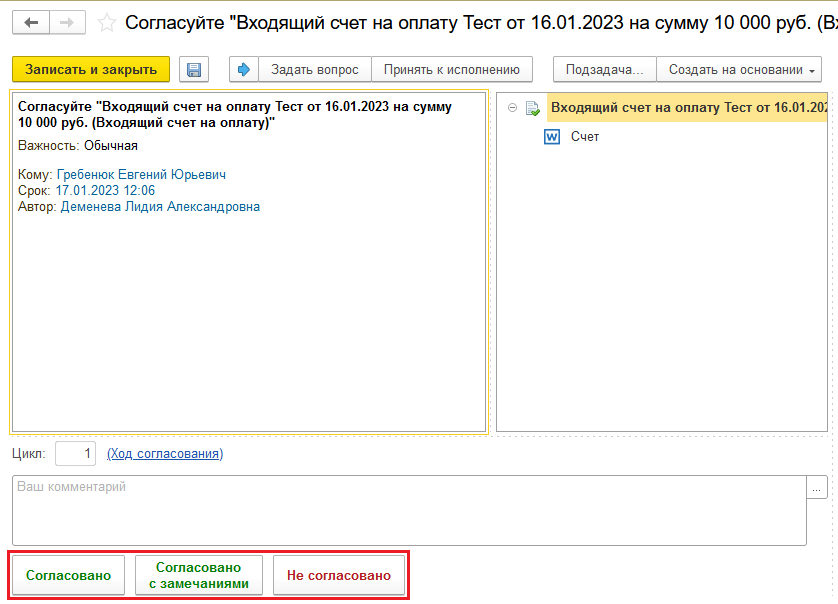Viewport: 838px width, 604px height.
Task: Open the comment editor via ellipsis button
Action: click(x=818, y=488)
